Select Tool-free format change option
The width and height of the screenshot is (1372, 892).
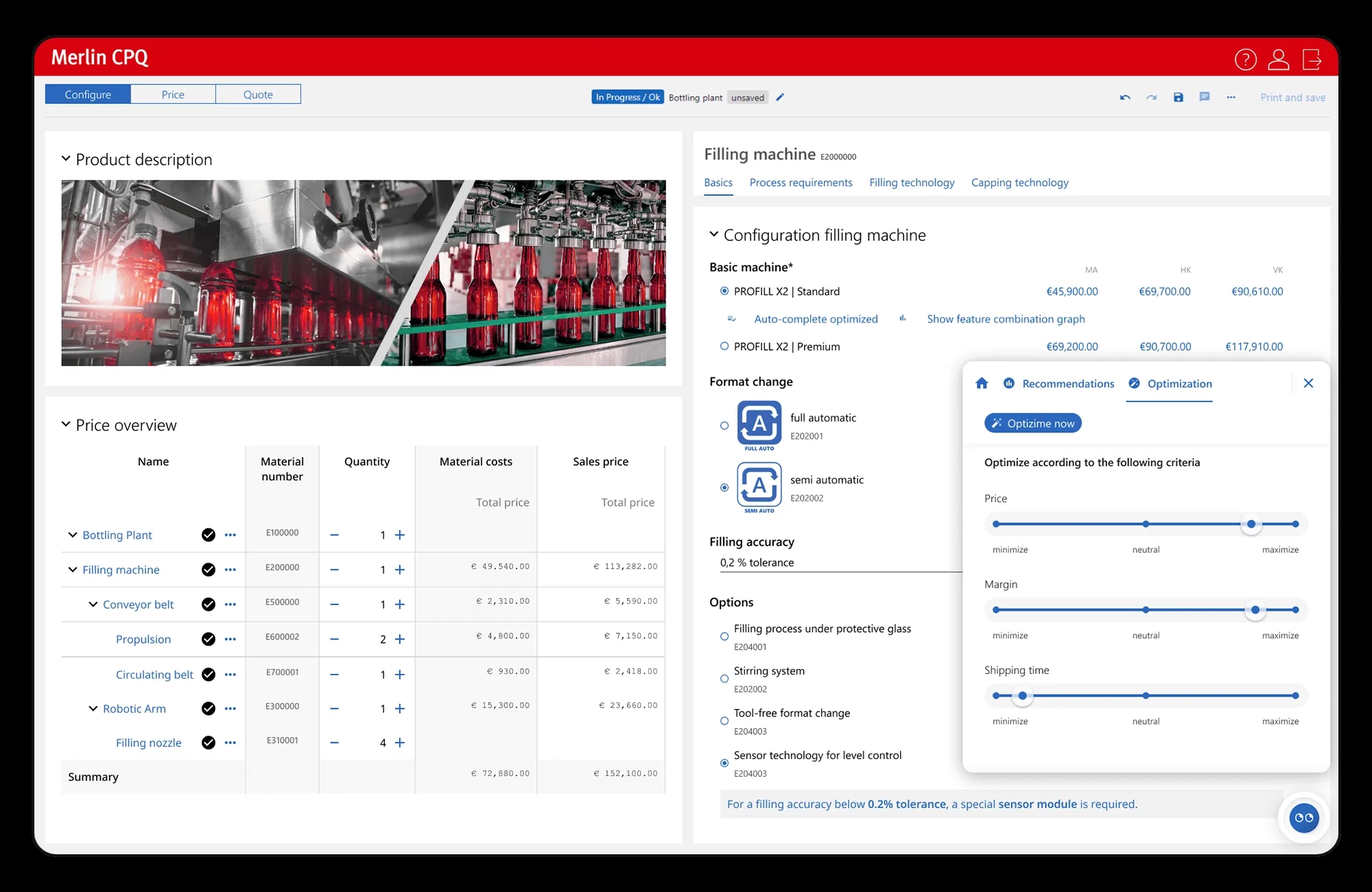tap(724, 720)
